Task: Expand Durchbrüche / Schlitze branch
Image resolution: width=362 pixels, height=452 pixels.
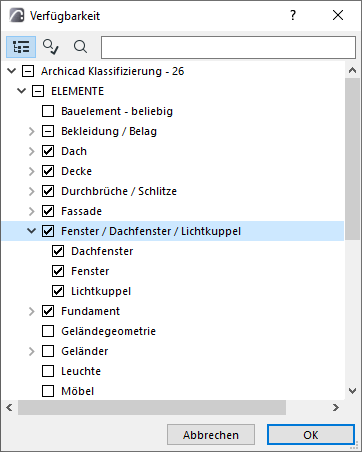Action: pyautogui.click(x=32, y=191)
